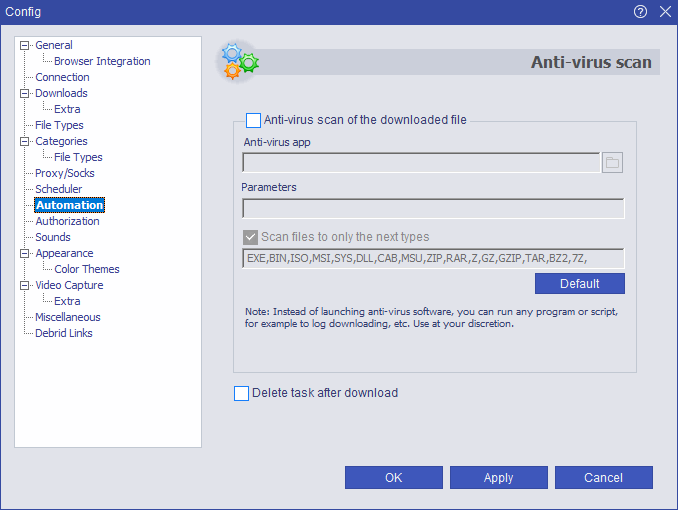This screenshot has height=510, width=678.
Task: Dismiss dialog with Cancel button
Action: click(x=604, y=478)
